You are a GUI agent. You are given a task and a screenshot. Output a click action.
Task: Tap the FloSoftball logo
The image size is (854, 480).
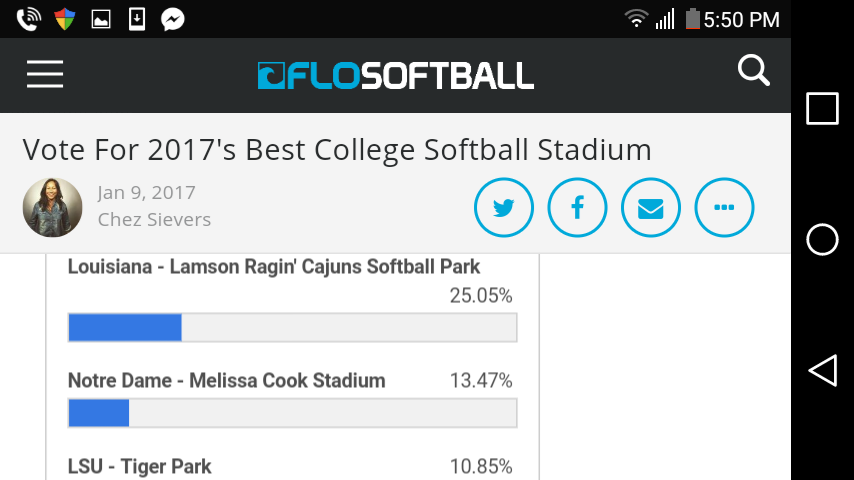point(395,76)
